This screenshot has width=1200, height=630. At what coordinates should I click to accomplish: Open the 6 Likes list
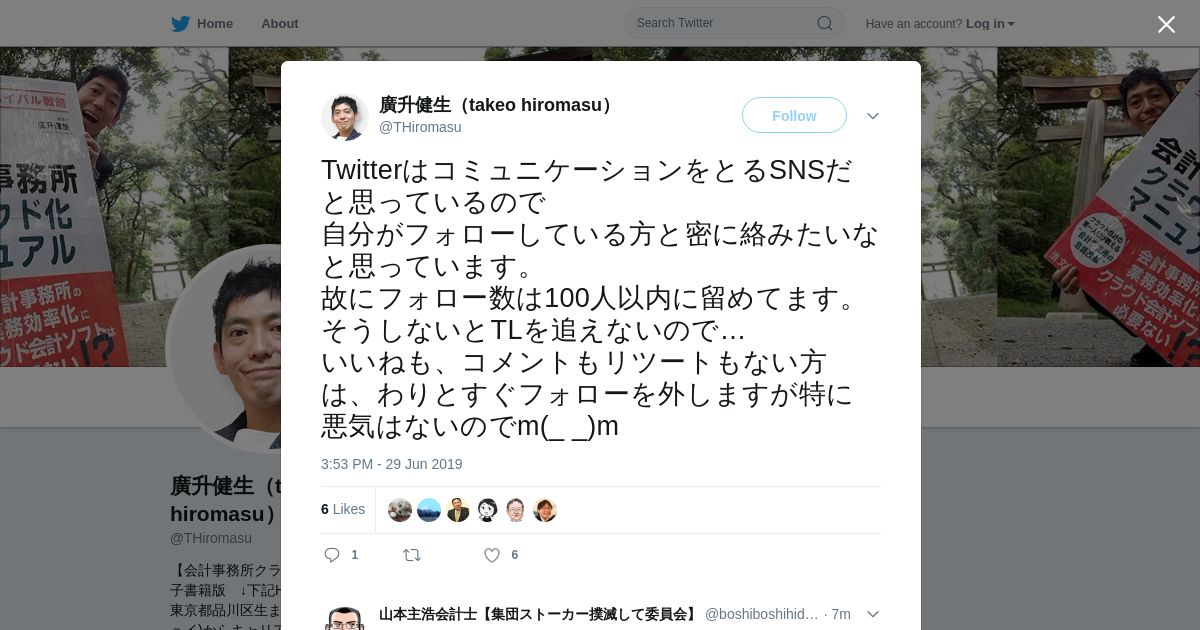(x=343, y=509)
